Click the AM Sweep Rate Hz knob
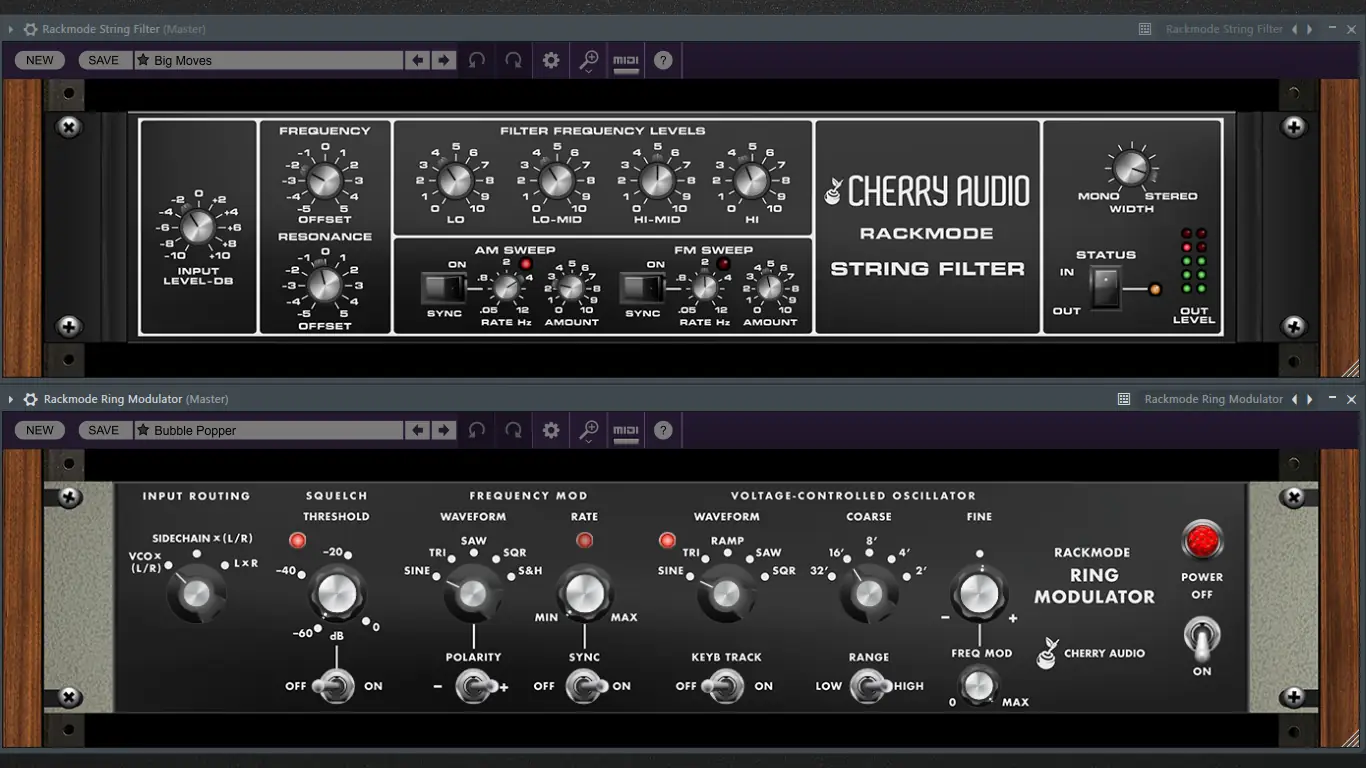Screen dimensions: 1366x768 (507, 288)
